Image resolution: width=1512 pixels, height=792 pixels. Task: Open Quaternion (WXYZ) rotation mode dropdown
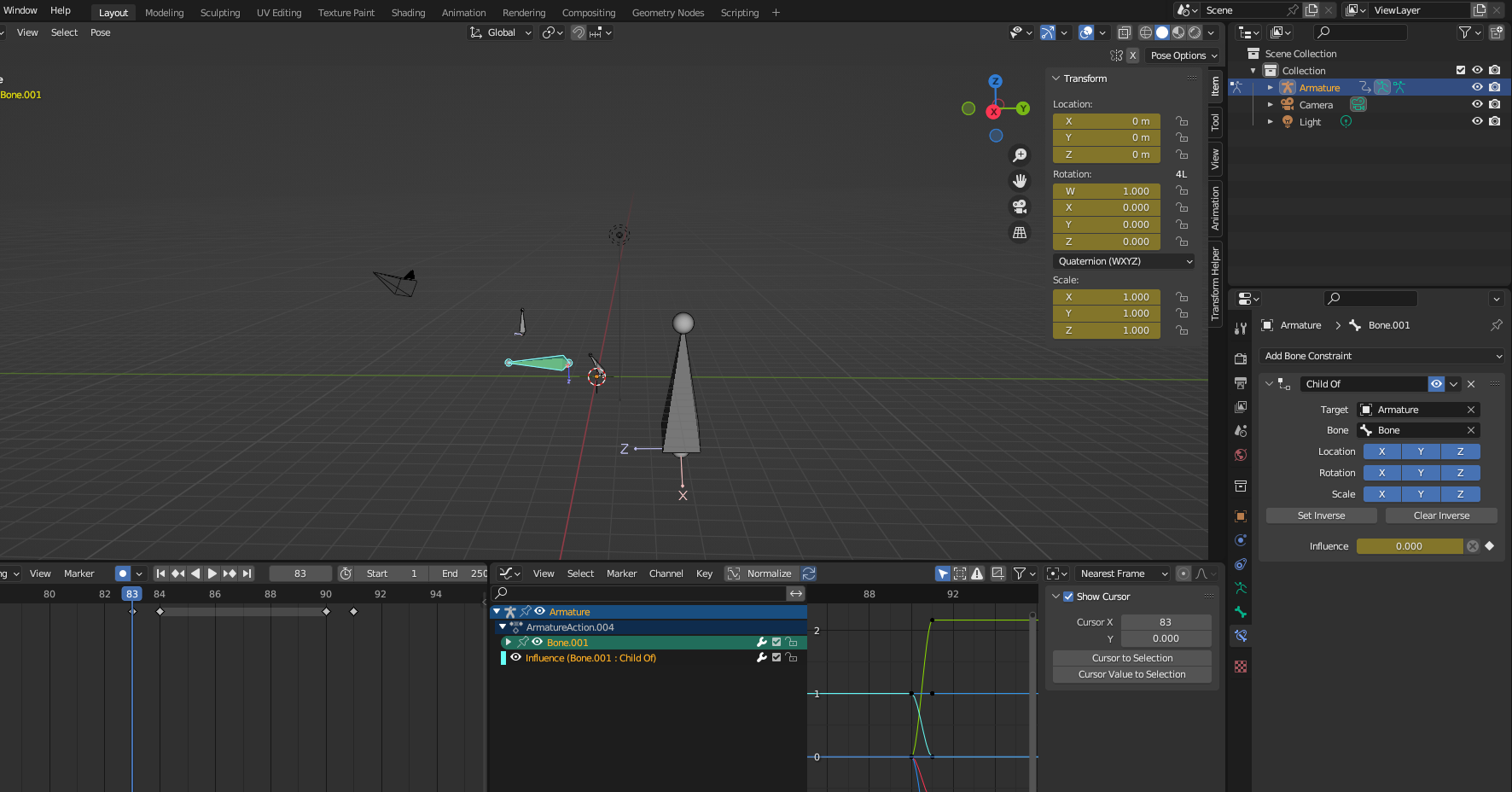(1124, 261)
